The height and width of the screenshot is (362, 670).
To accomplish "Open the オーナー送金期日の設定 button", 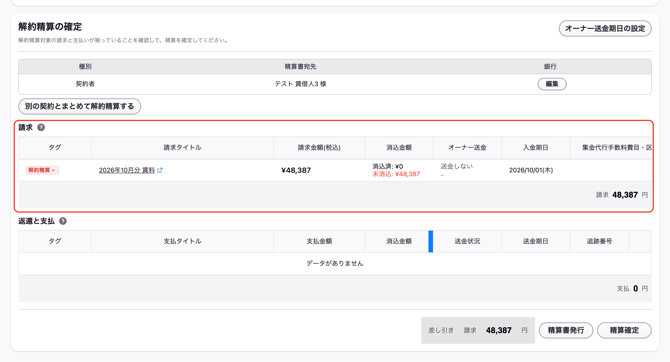I will click(605, 29).
